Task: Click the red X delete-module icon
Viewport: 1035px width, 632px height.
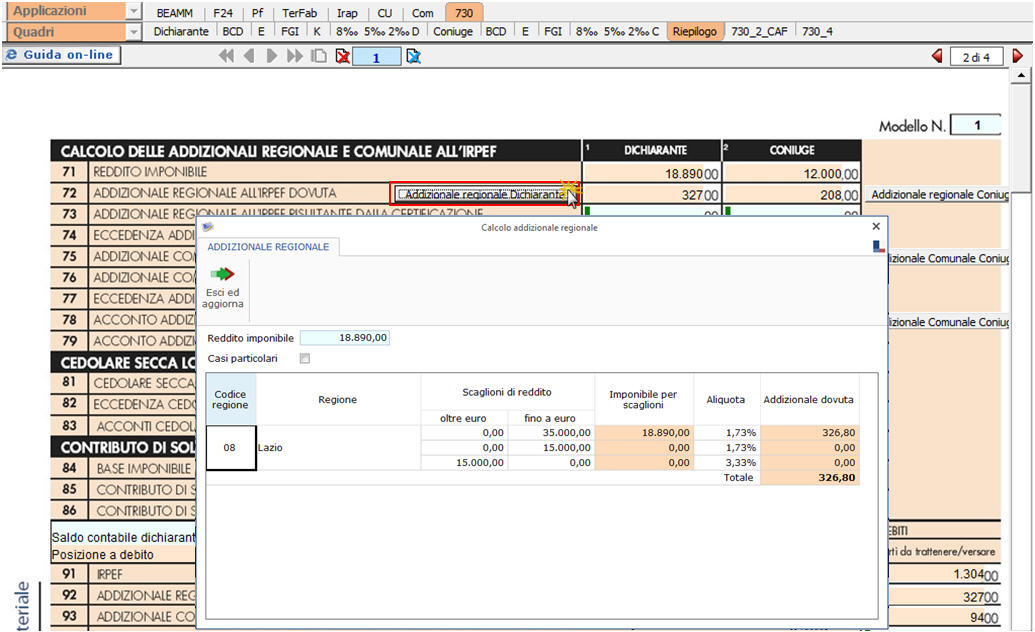Action: (343, 56)
